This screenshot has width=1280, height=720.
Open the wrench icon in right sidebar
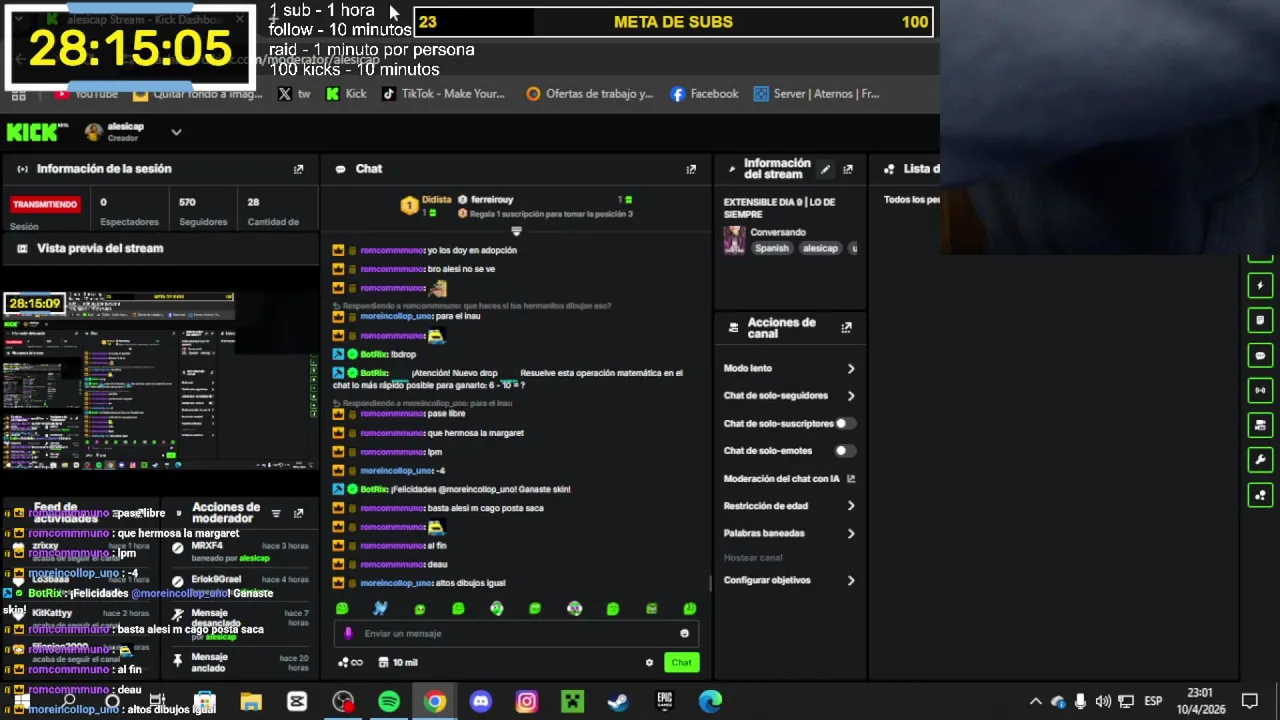tap(1260, 460)
